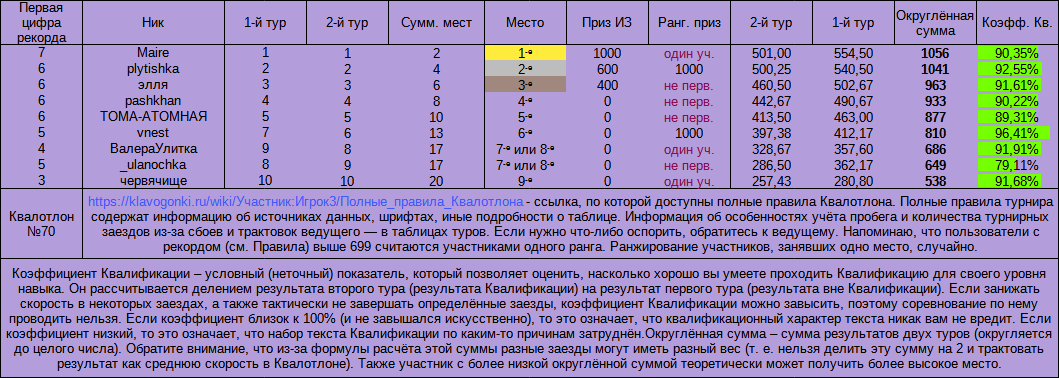The width and height of the screenshot is (1059, 378).
Task: Click the score "540,50"
Action: click(853, 69)
